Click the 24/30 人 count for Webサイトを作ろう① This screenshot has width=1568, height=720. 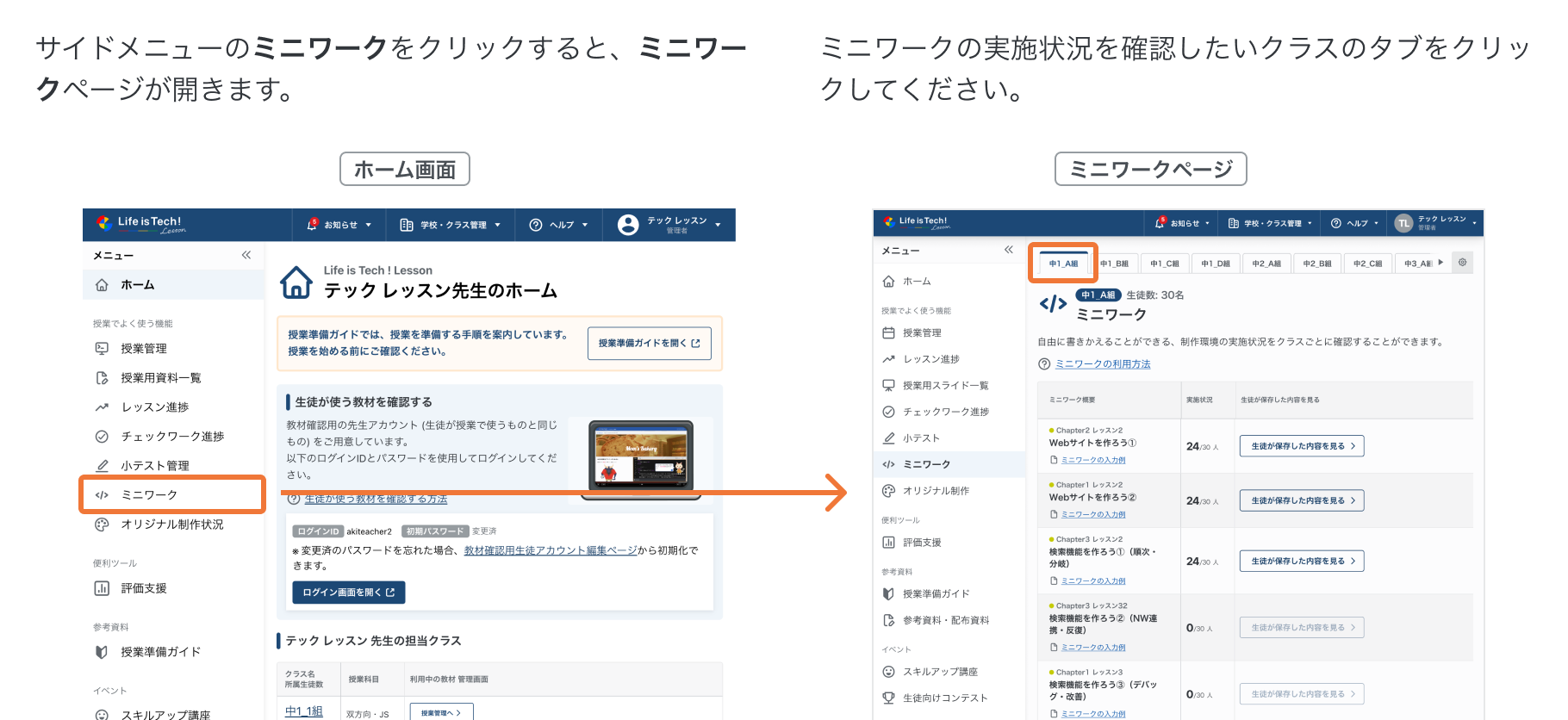[x=1203, y=446]
